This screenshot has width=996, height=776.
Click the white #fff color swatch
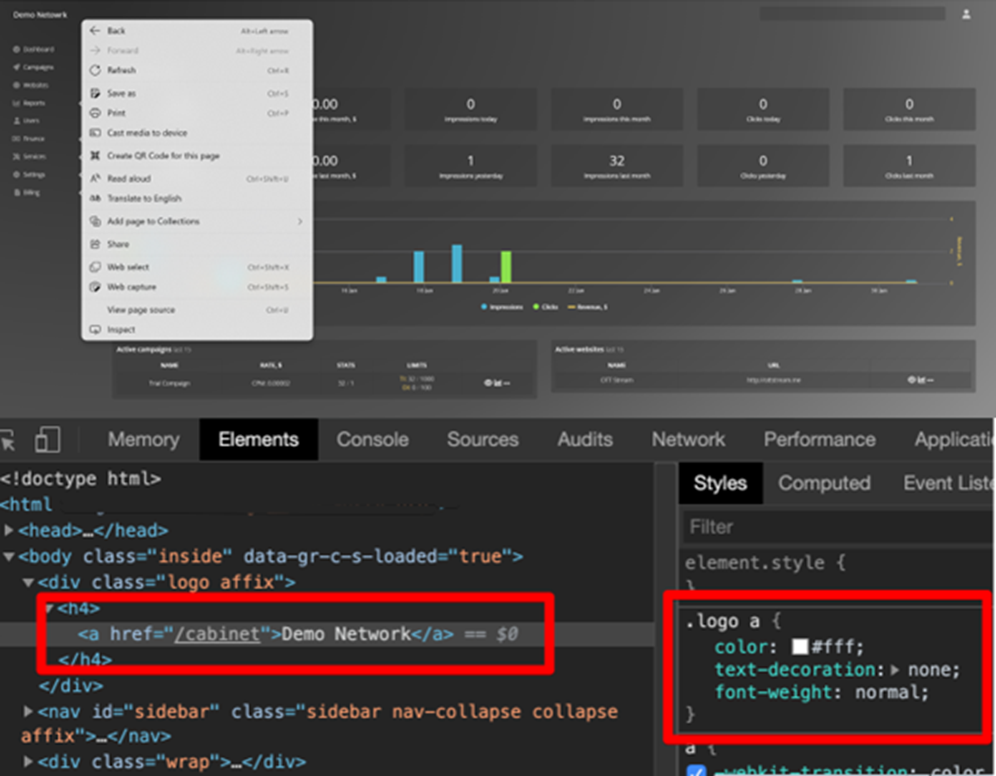point(800,646)
